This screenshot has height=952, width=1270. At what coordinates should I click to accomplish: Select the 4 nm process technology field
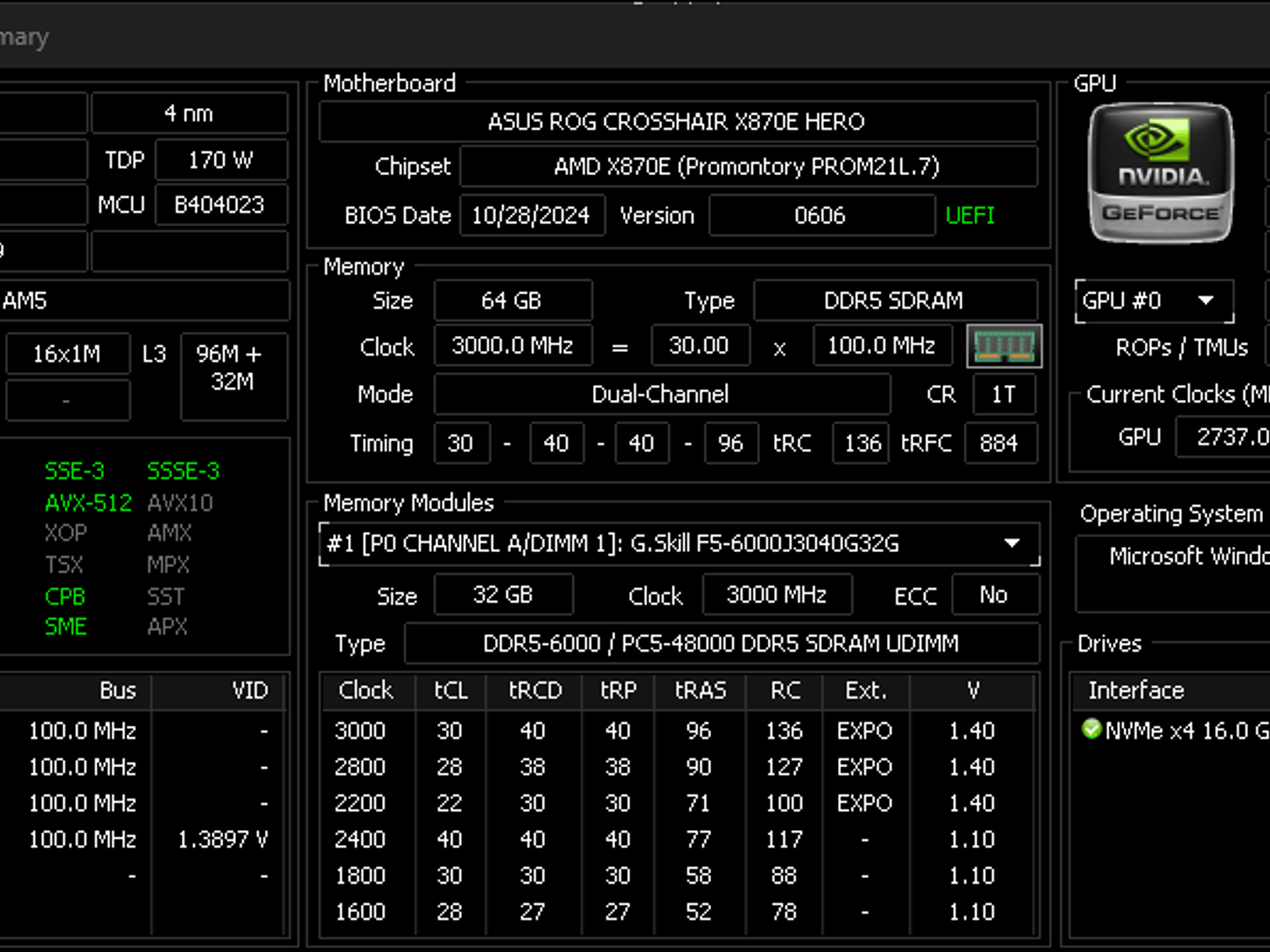[x=190, y=113]
